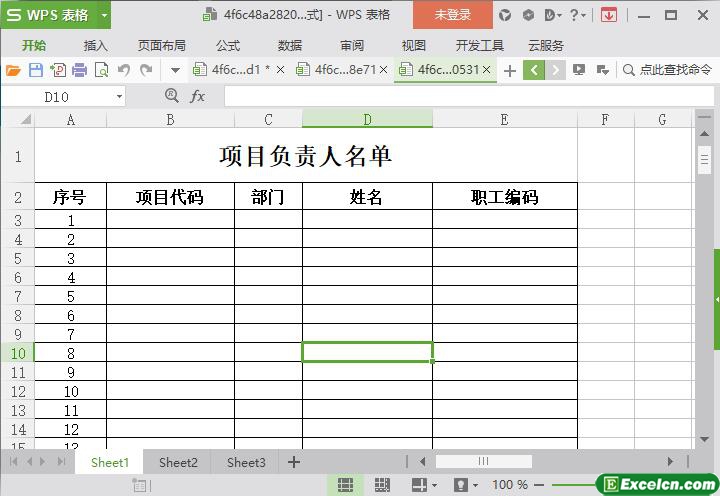Image resolution: width=720 pixels, height=496 pixels.
Task: Open file with the folder icon
Action: click(x=13, y=70)
